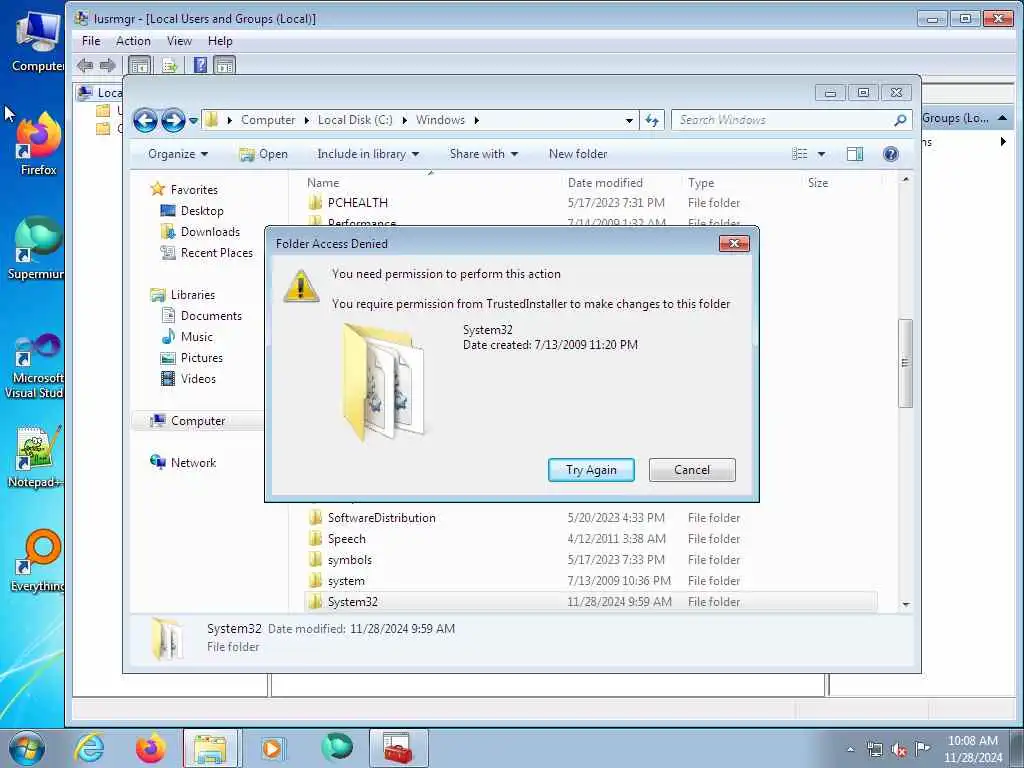
Task: Click lusrmgr show/hide console tree icon
Action: pyautogui.click(x=140, y=65)
